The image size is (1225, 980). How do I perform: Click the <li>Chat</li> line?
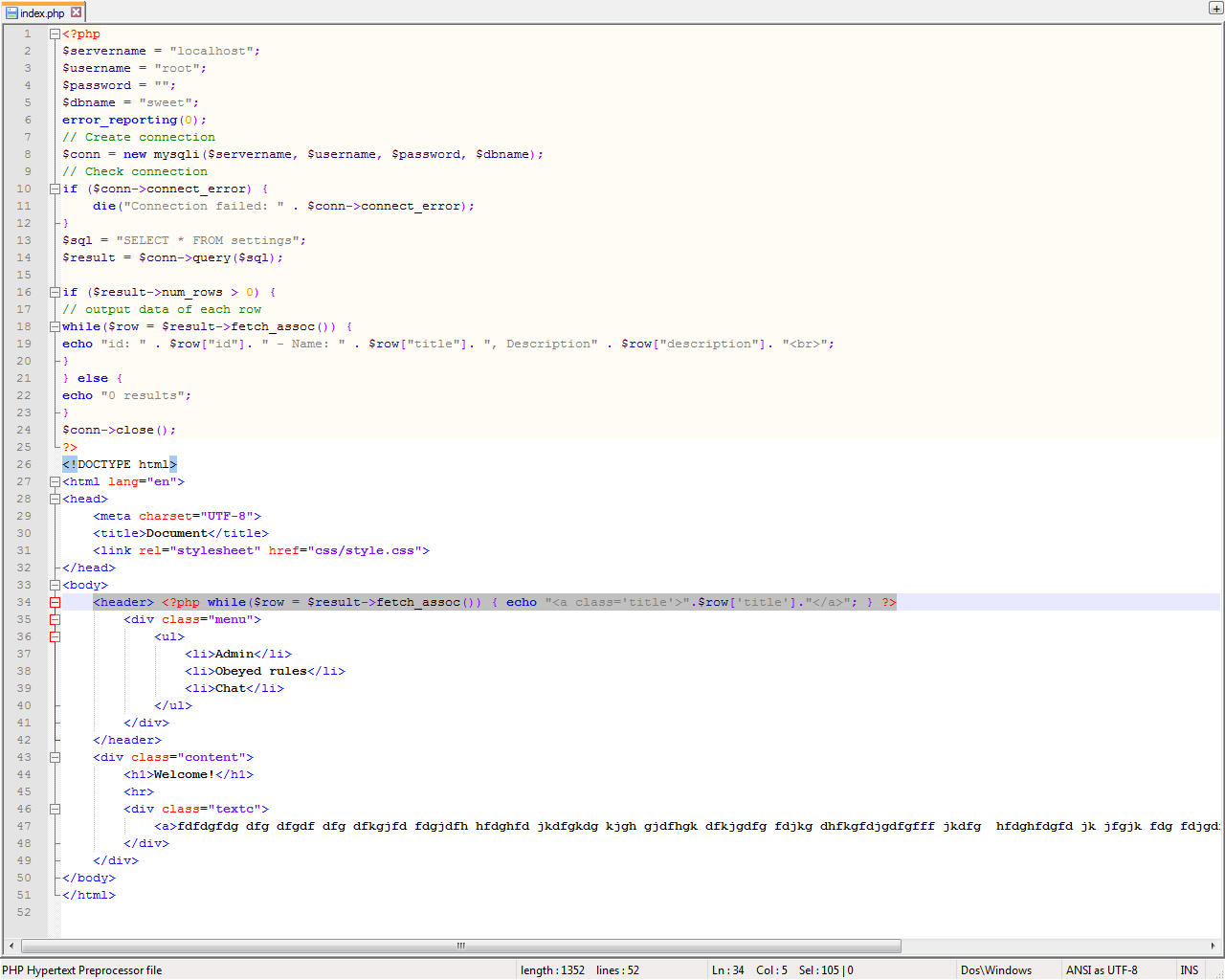coord(234,688)
